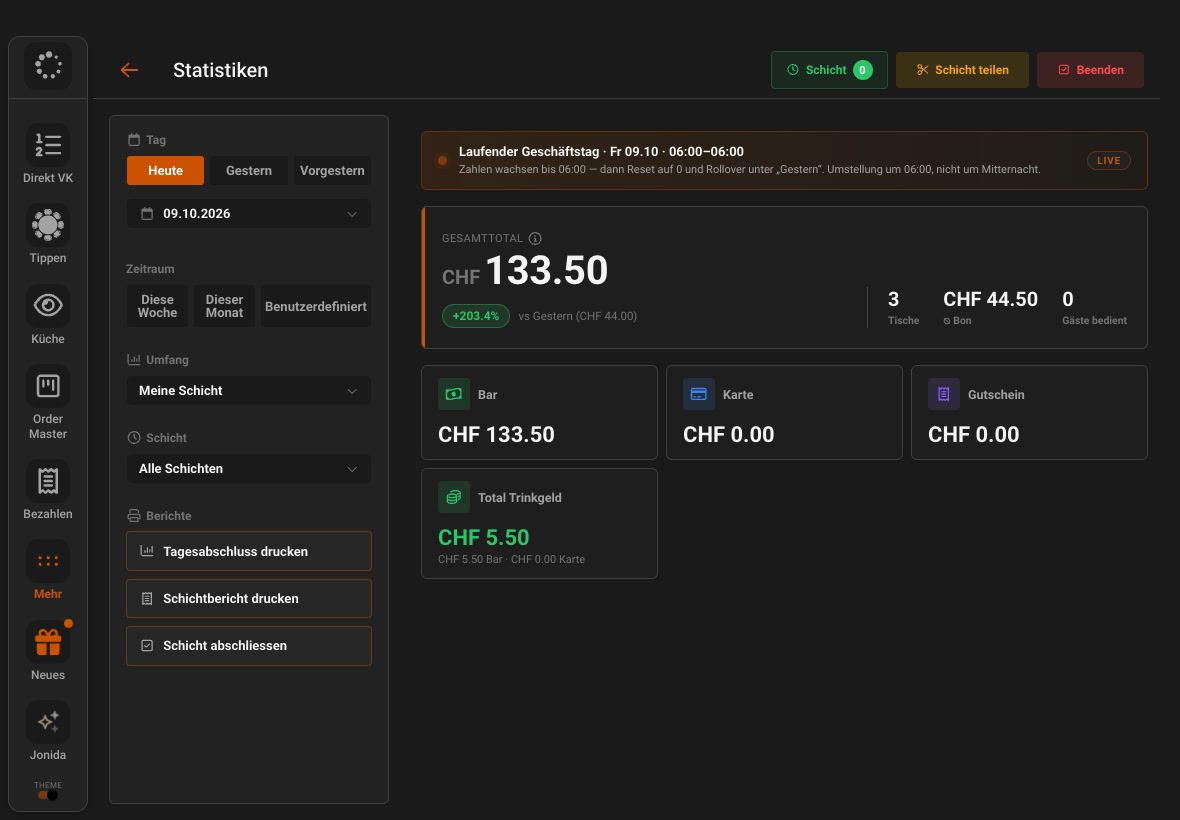Screen dimensions: 1180x820
Task: Click the Statistiken page title
Action: point(220,70)
